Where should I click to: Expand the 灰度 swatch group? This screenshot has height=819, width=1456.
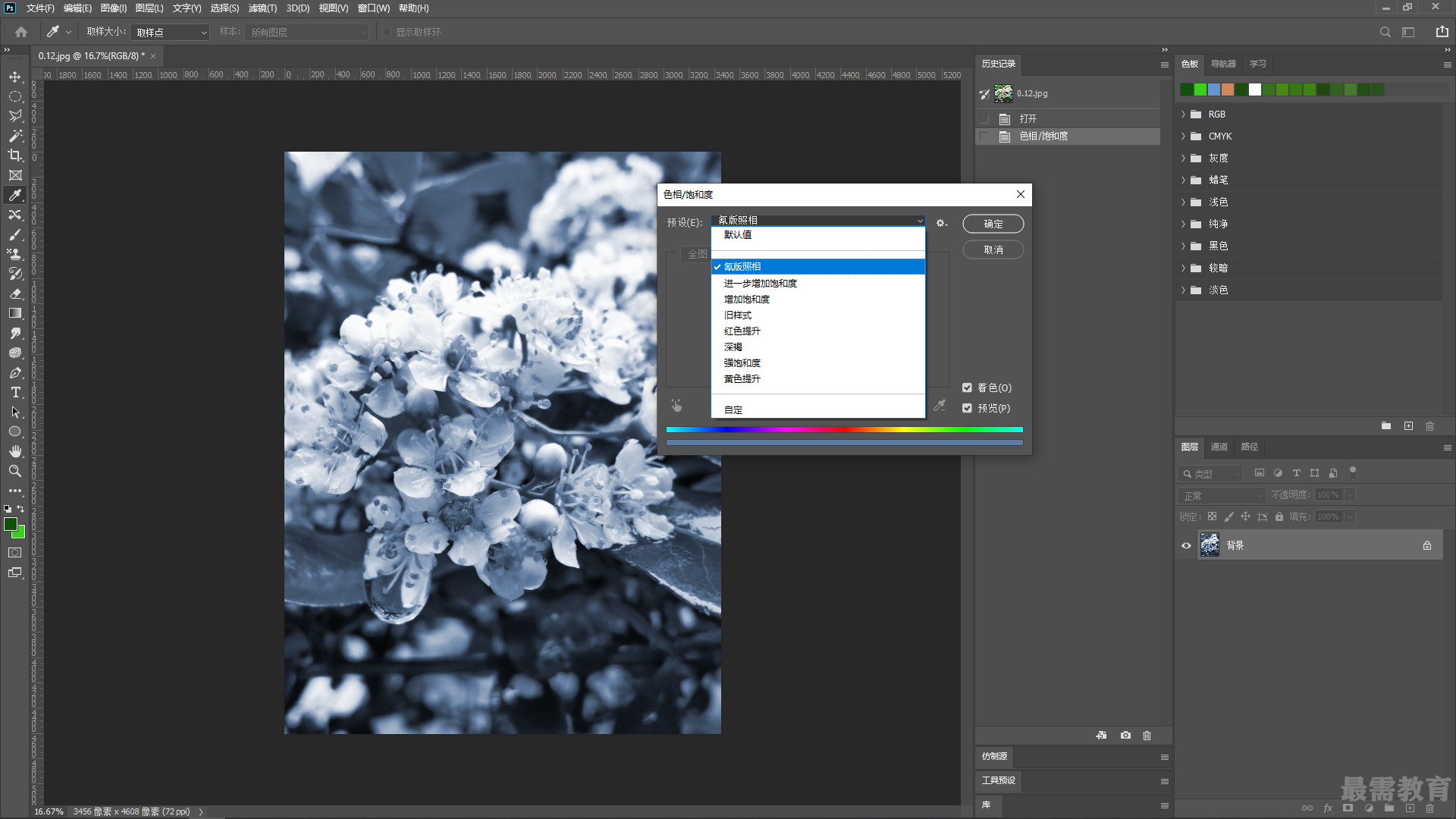(x=1183, y=158)
